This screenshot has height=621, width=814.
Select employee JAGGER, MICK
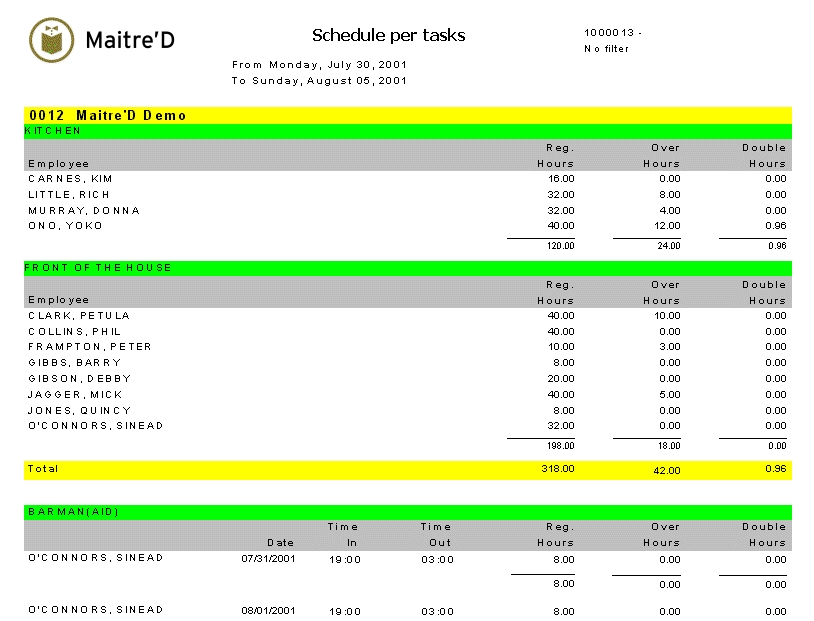[x=74, y=395]
